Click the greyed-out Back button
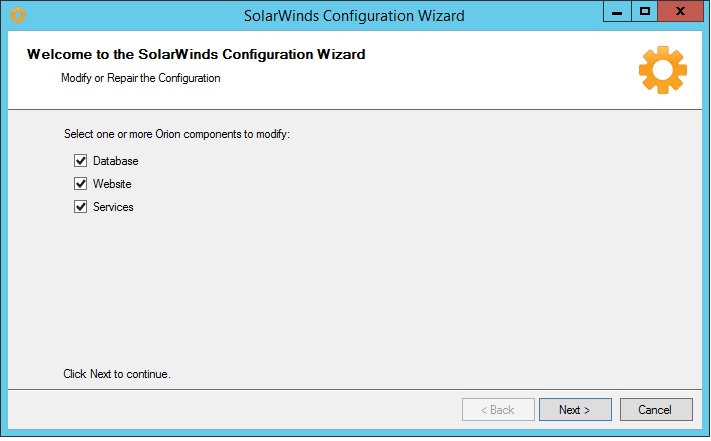The height and width of the screenshot is (441, 711). [497, 410]
